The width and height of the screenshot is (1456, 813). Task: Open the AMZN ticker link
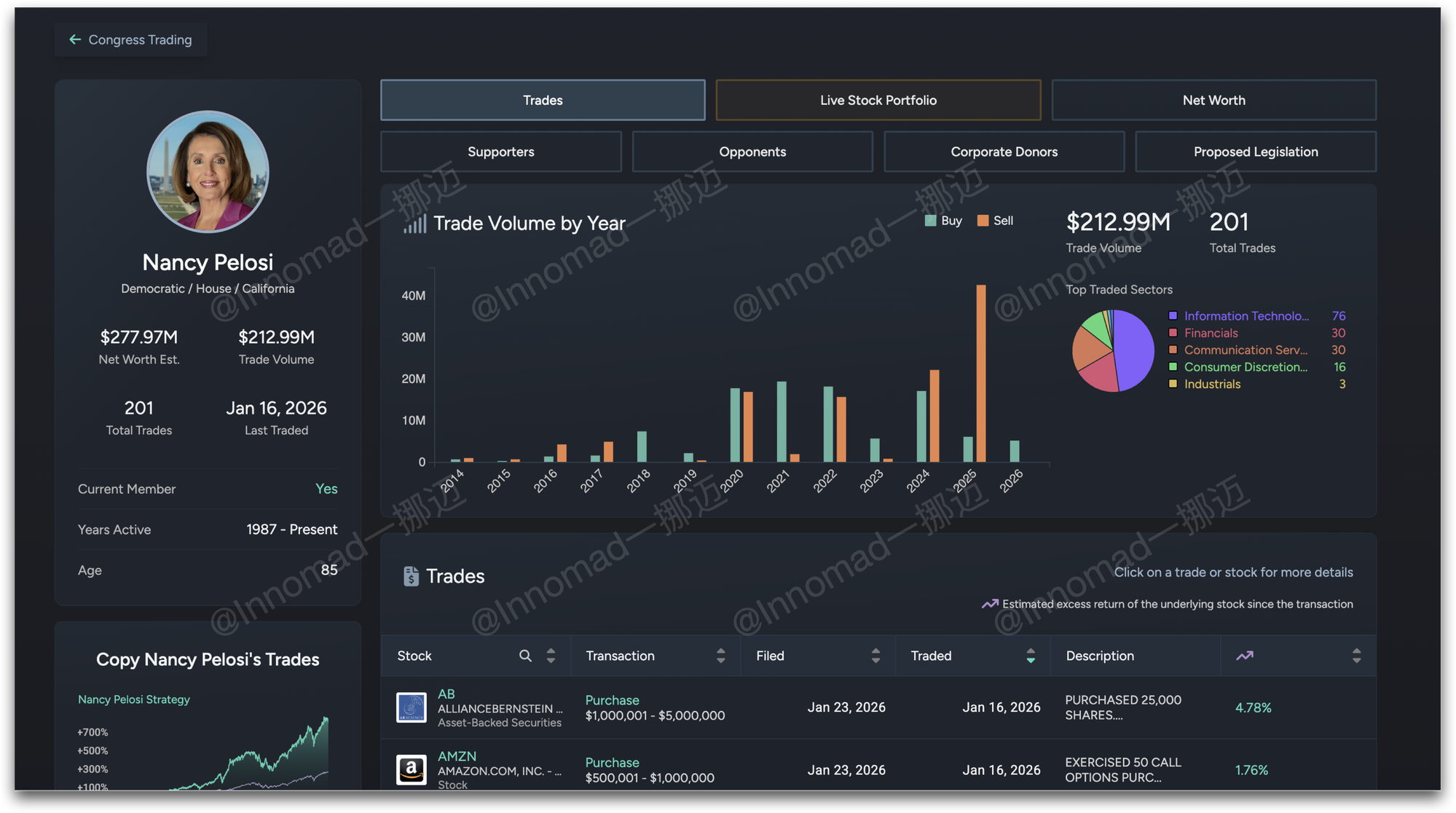coord(457,756)
